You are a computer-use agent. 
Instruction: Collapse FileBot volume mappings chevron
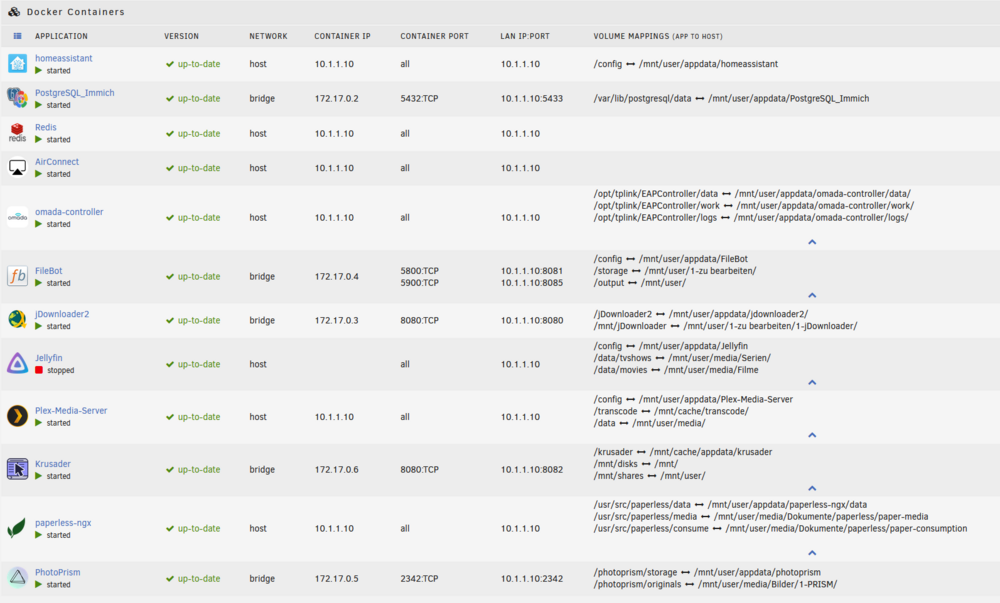click(x=812, y=295)
